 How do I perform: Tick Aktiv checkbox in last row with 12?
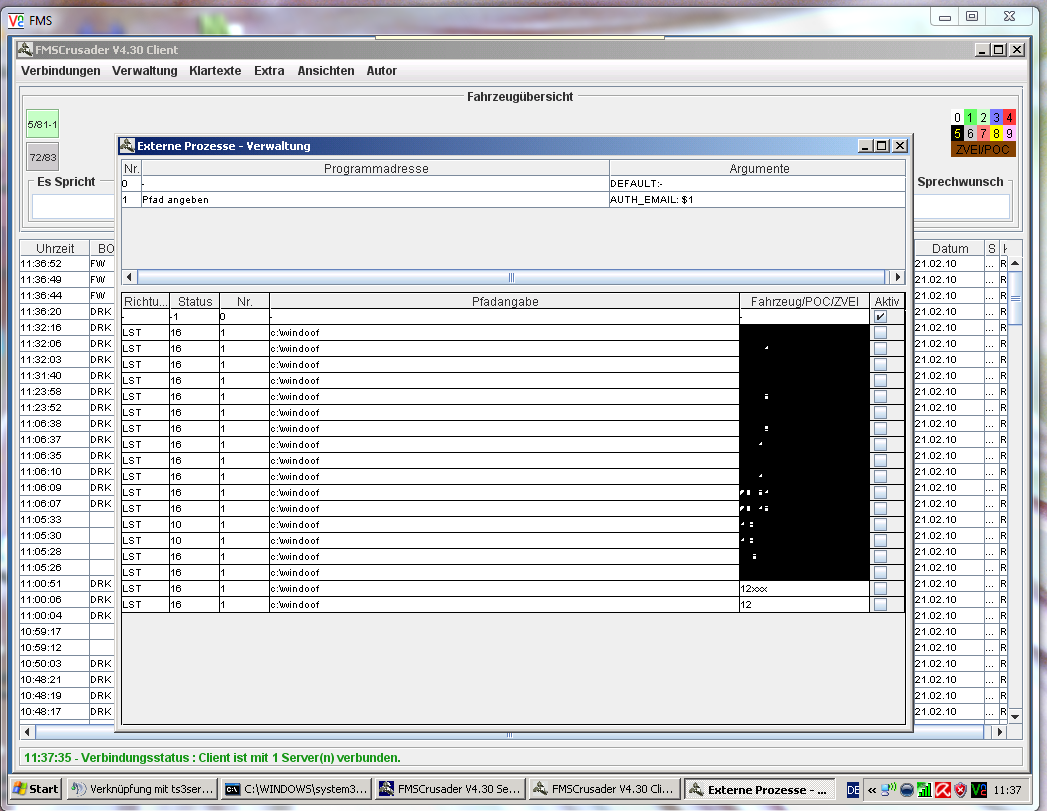pyautogui.click(x=880, y=605)
